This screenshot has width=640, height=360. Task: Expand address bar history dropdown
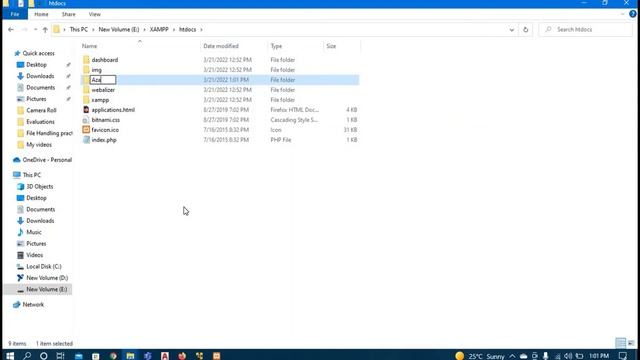click(x=511, y=29)
